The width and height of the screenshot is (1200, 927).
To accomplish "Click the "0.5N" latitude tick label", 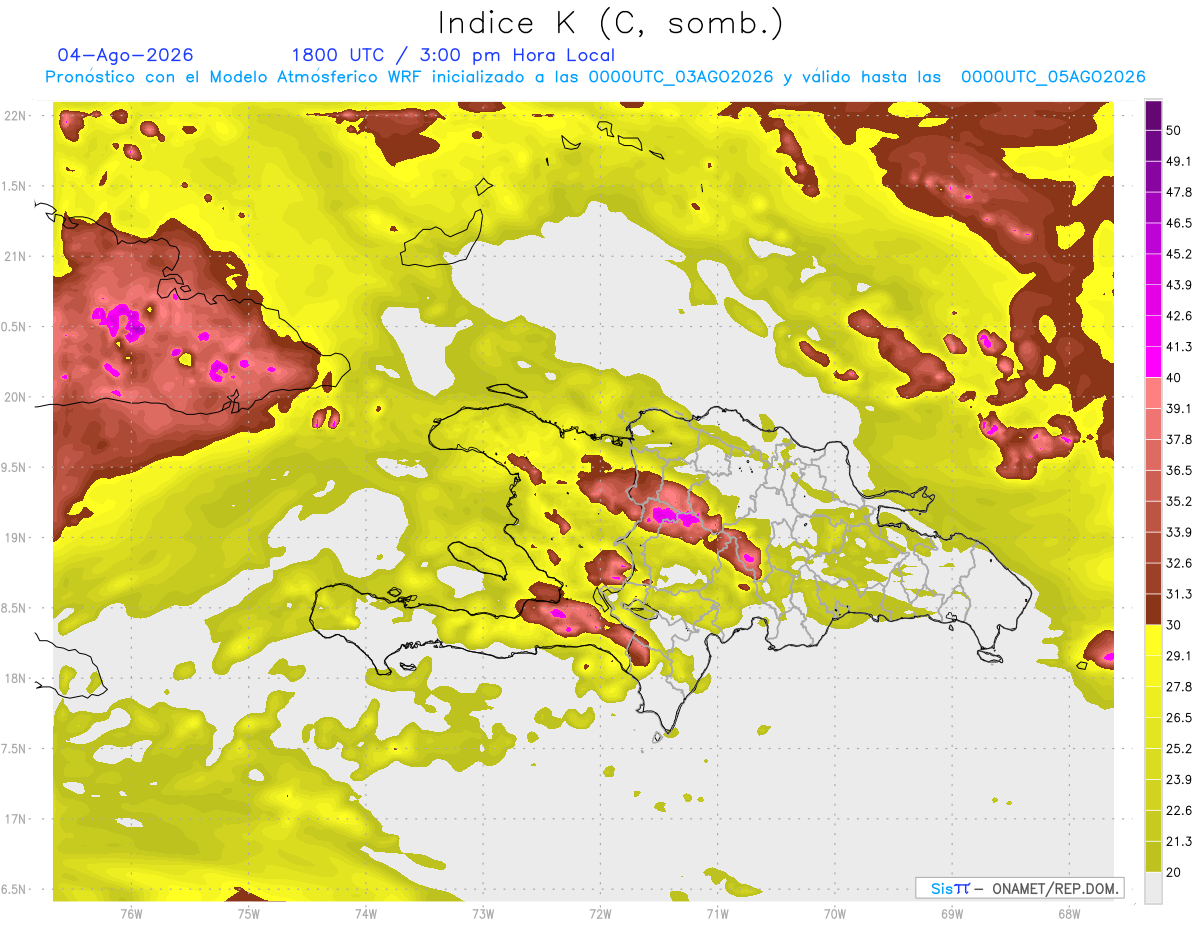I will pyautogui.click(x=15, y=327).
